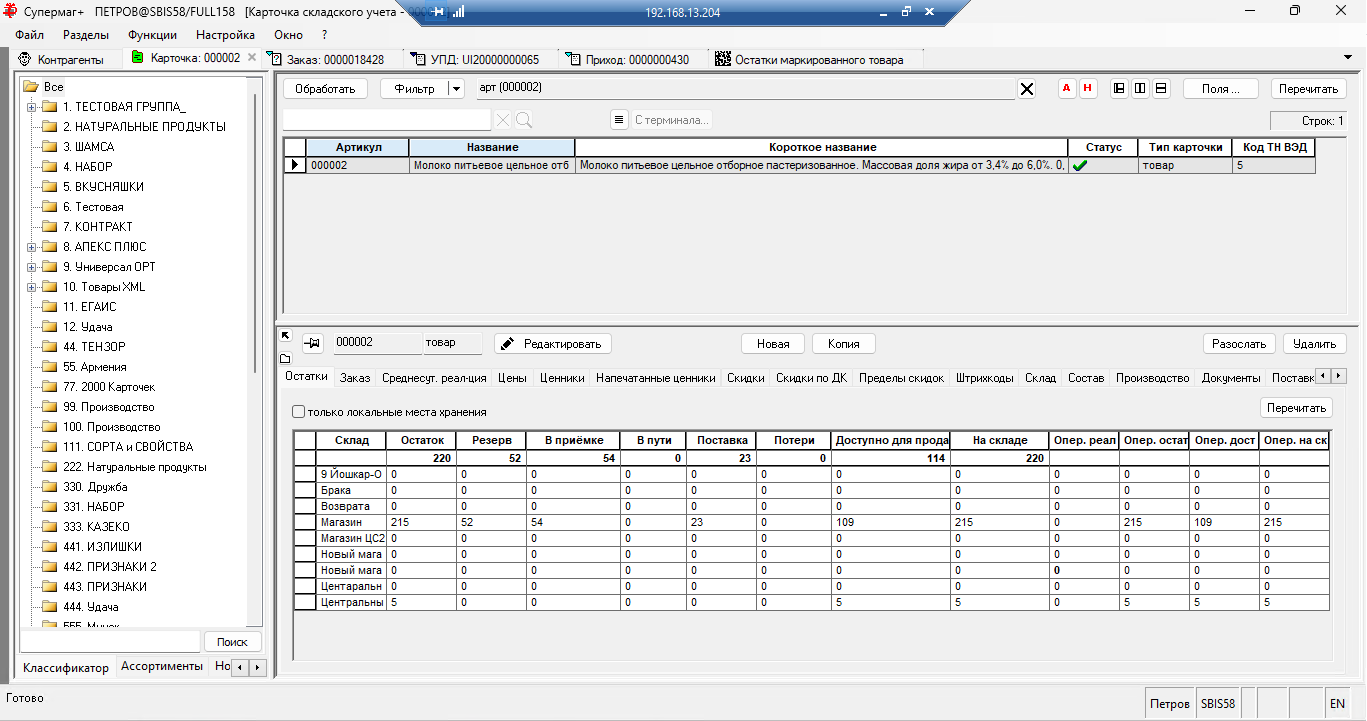
Task: Expand the '8. АПЕКС ПЛЮС' tree node
Action: [x=31, y=247]
